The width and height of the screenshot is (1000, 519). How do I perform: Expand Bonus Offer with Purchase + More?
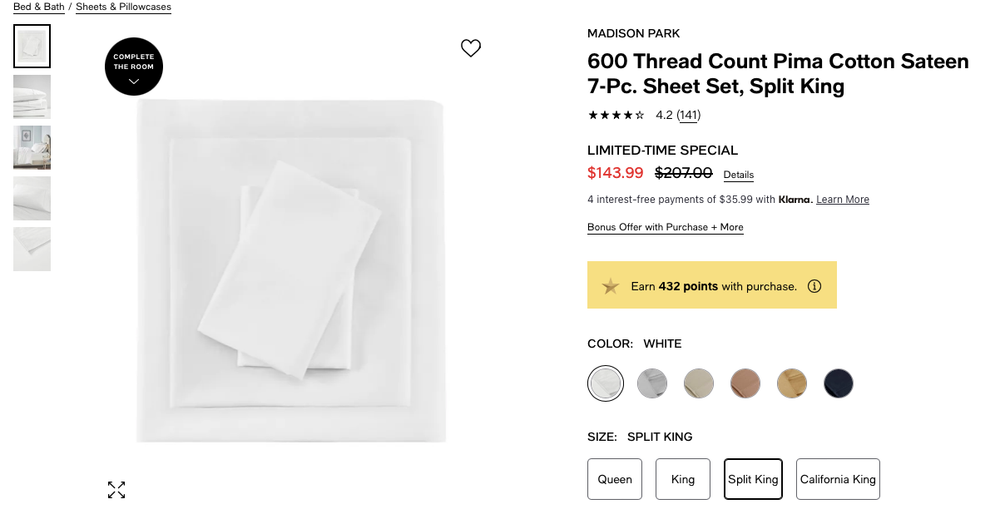pyautogui.click(x=665, y=227)
